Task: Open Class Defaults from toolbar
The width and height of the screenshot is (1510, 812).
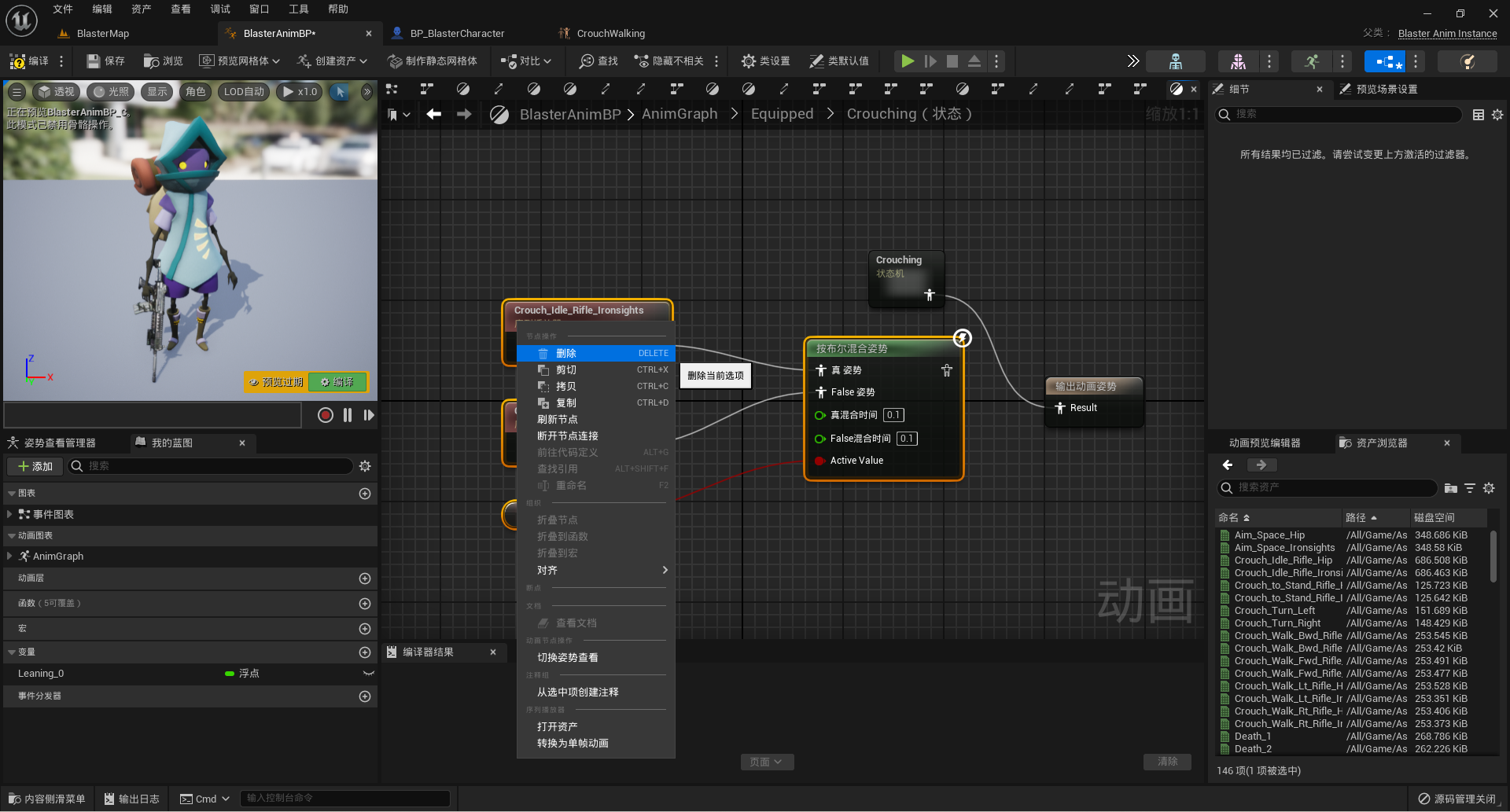Action: point(839,61)
